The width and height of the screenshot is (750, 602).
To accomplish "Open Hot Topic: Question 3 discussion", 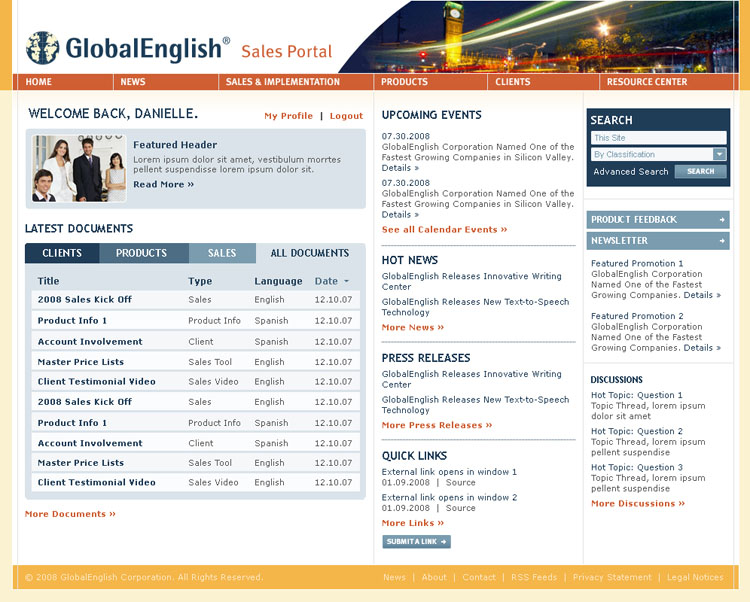I will click(637, 468).
